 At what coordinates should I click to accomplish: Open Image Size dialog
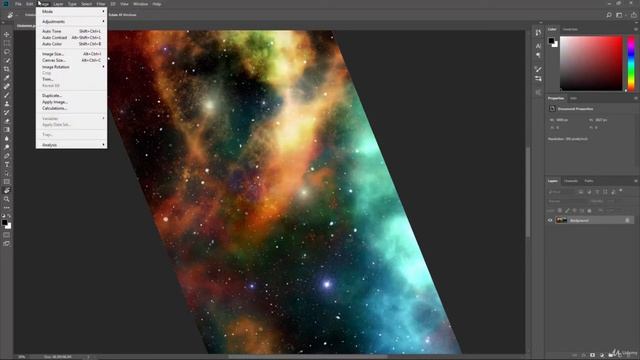[x=71, y=54]
